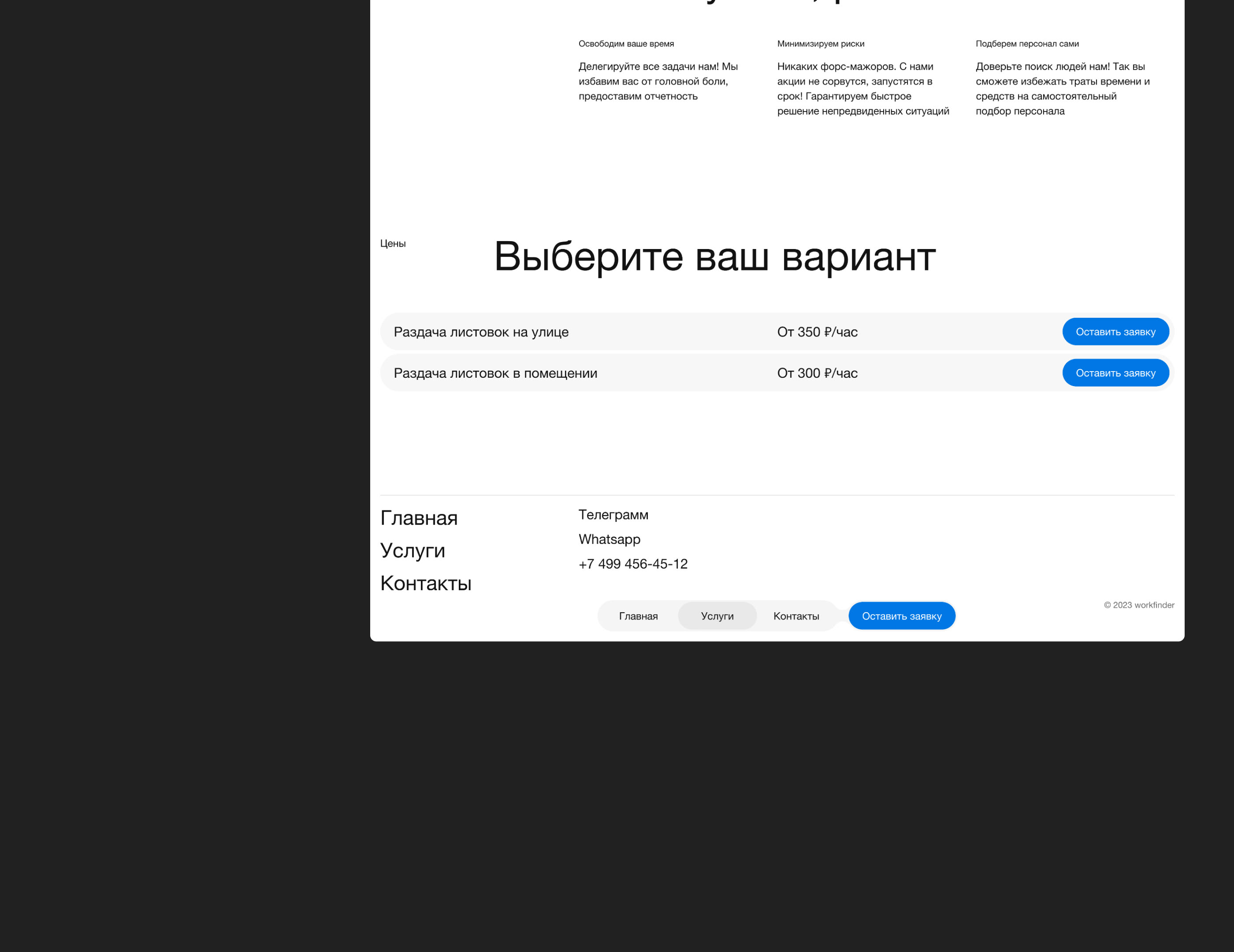Image resolution: width=1234 pixels, height=952 pixels.
Task: Click phone number +7 499 456-45-12
Action: click(633, 564)
